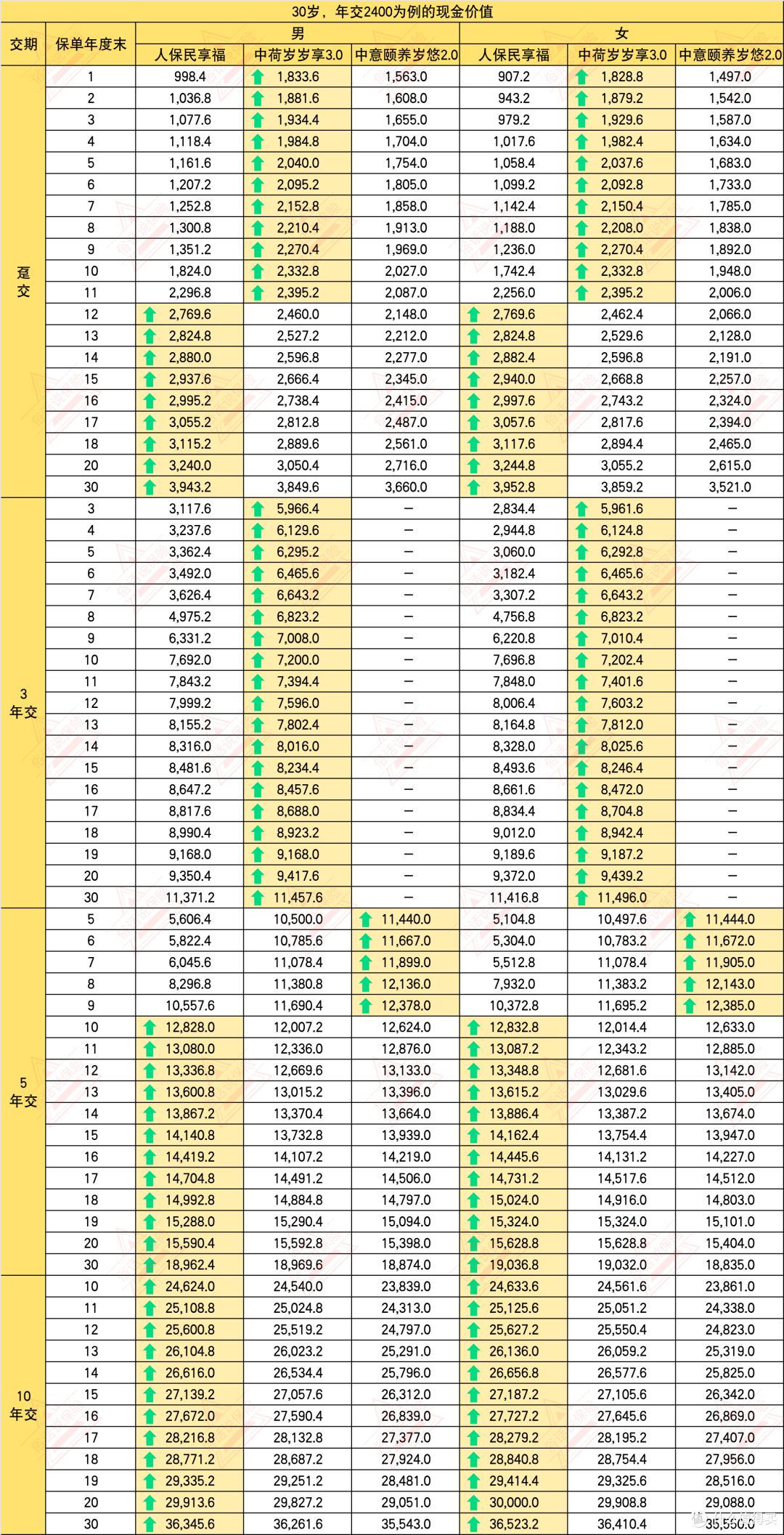Click the '女' group header
Image resolution: width=784 pixels, height=1535 pixels.
[621, 33]
